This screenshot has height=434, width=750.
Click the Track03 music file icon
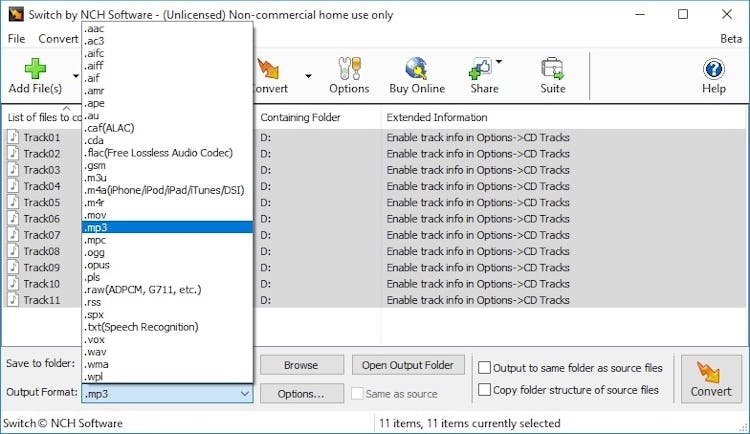coord(13,170)
